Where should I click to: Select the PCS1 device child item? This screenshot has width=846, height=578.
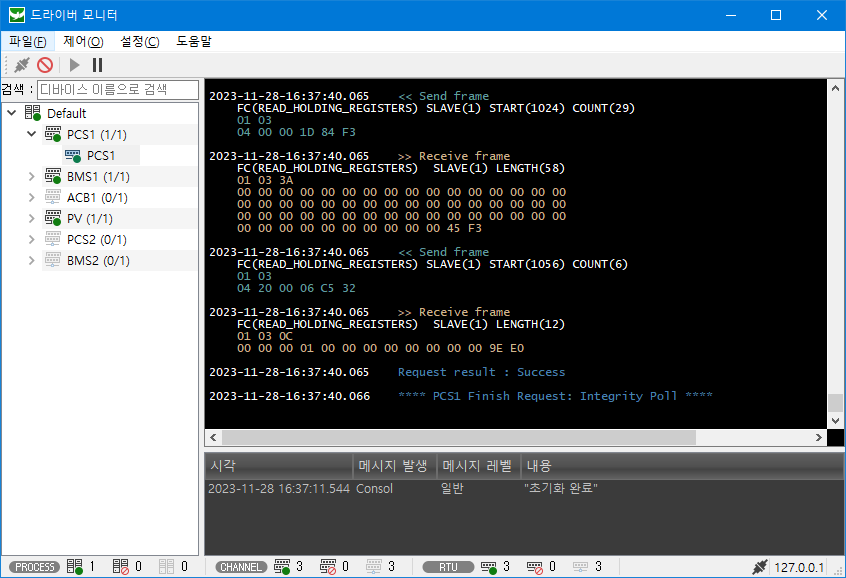pyautogui.click(x=101, y=155)
